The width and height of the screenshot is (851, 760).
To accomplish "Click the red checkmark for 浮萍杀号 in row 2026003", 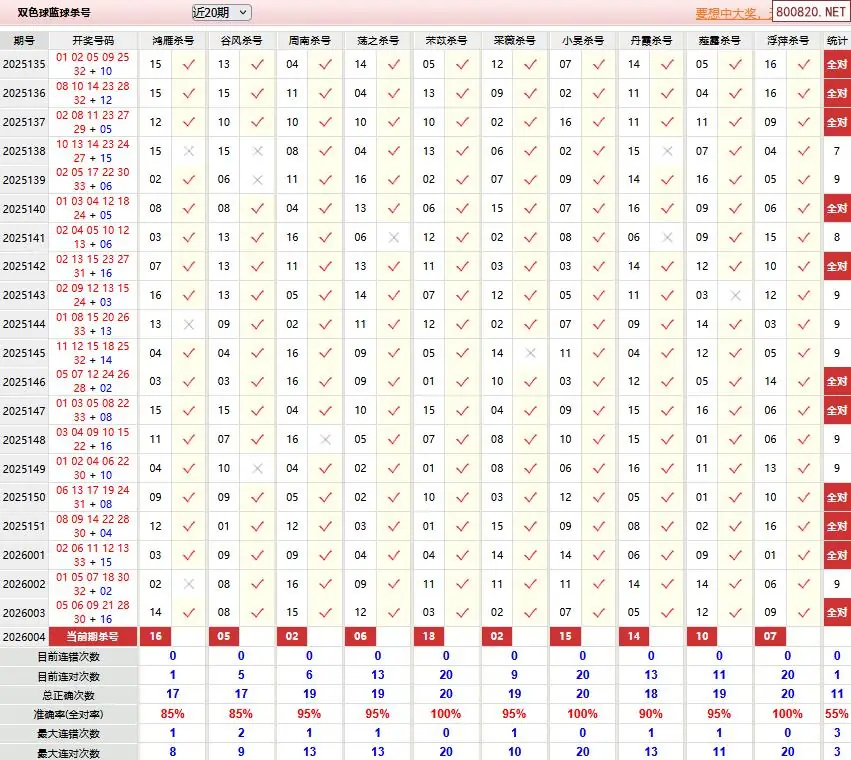I will pyautogui.click(x=803, y=612).
